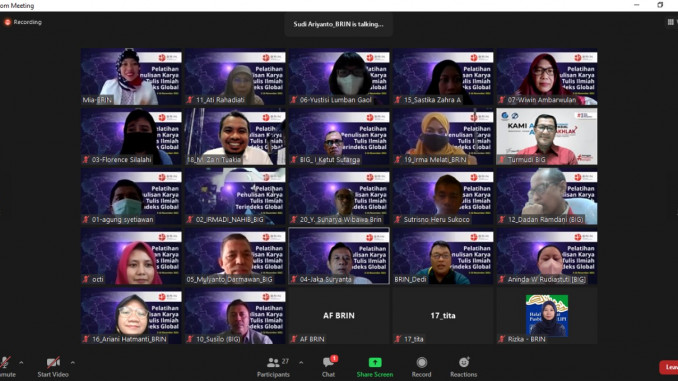Image resolution: width=678 pixels, height=381 pixels.
Task: Select 04-Jaka Suryanta video tile
Action: [x=339, y=256]
